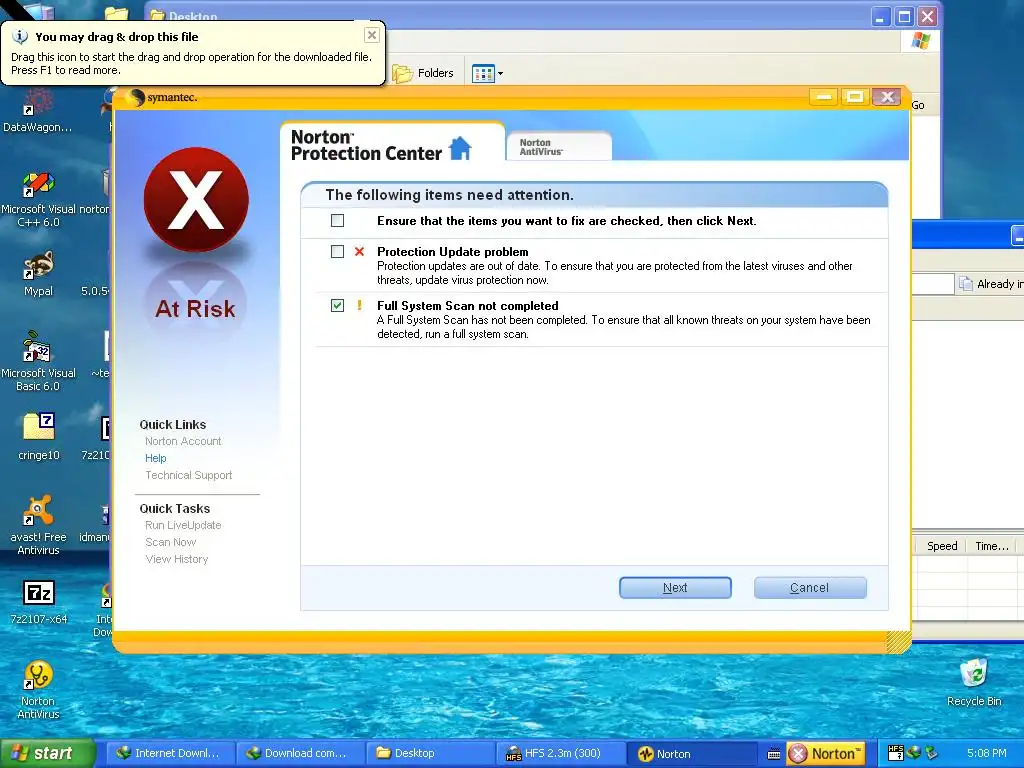Click the Already in text in the download window
The height and width of the screenshot is (768, 1024).
pyautogui.click(x=1000, y=283)
